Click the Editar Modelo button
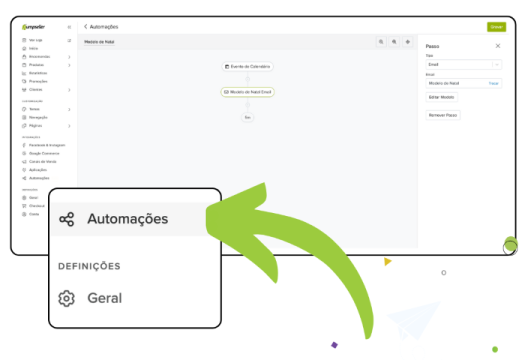525x360 pixels. (x=442, y=97)
